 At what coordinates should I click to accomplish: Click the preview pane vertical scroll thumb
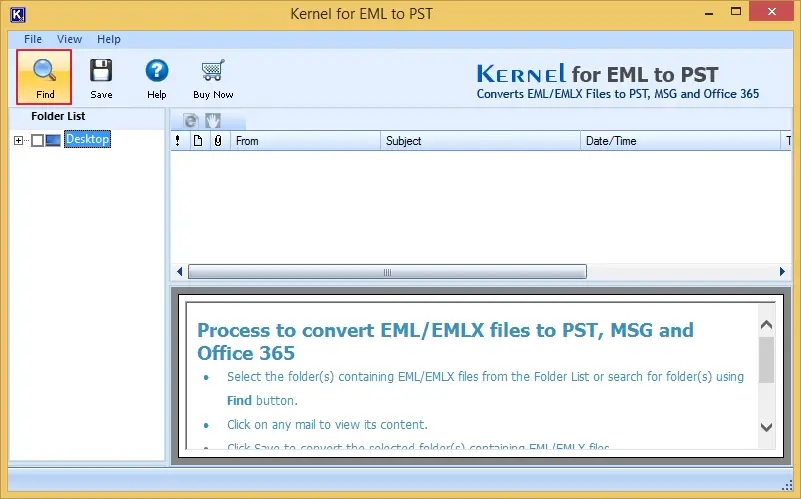766,360
